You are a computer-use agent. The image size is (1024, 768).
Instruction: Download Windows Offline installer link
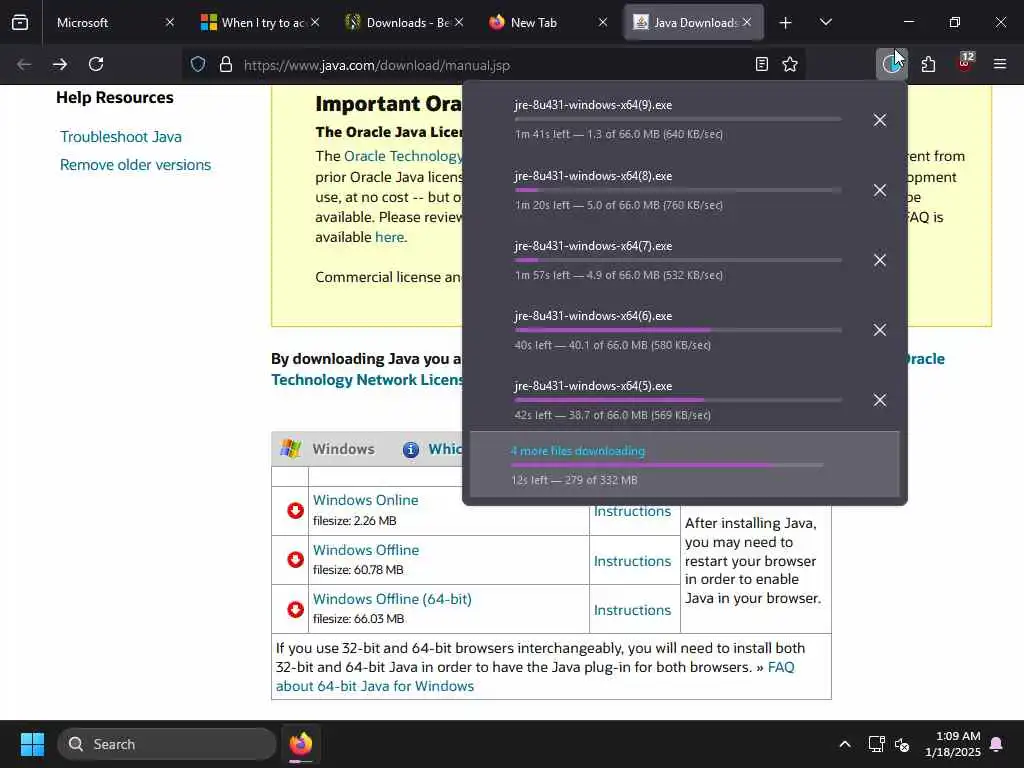click(x=366, y=550)
